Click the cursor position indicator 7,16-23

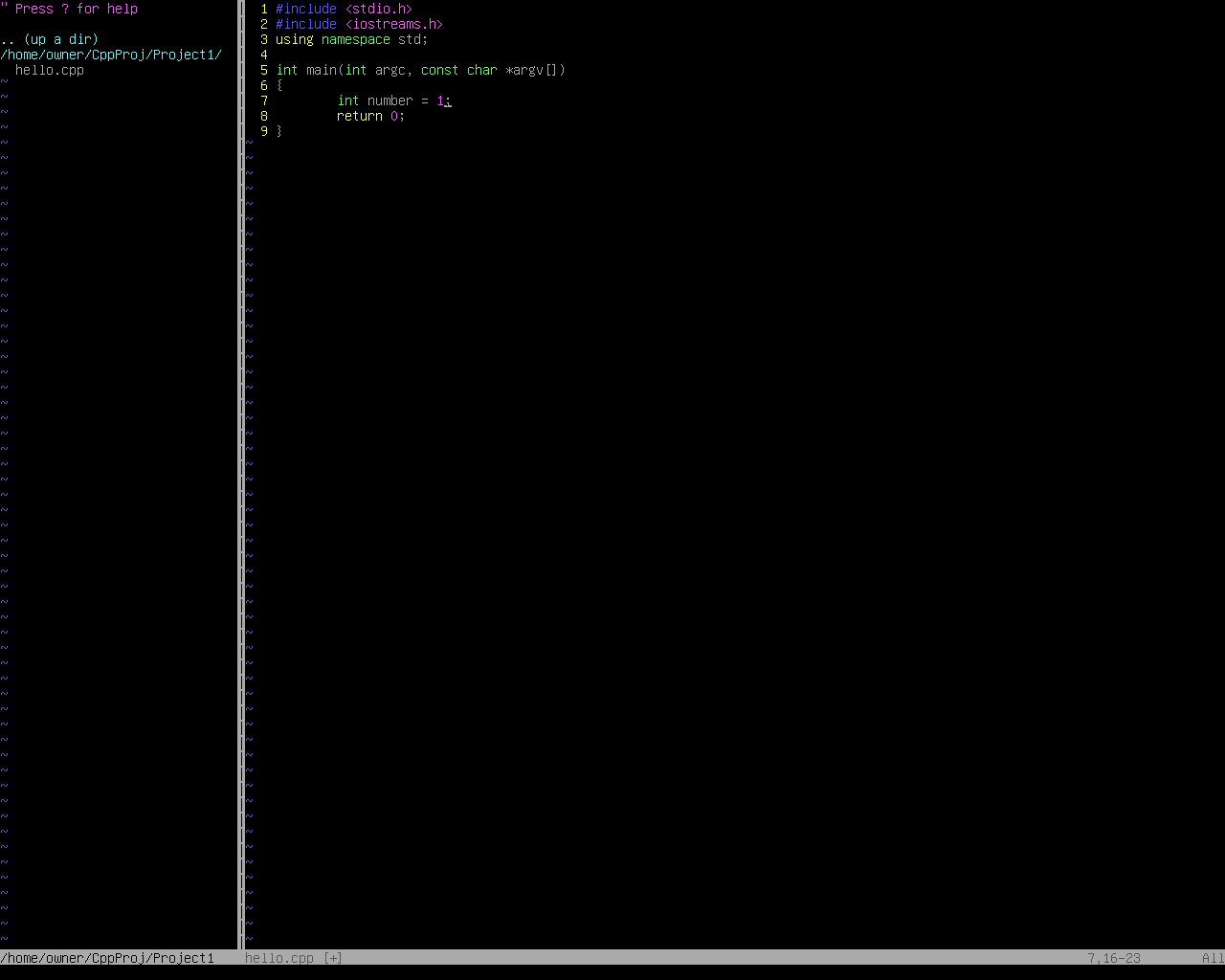point(1114,958)
